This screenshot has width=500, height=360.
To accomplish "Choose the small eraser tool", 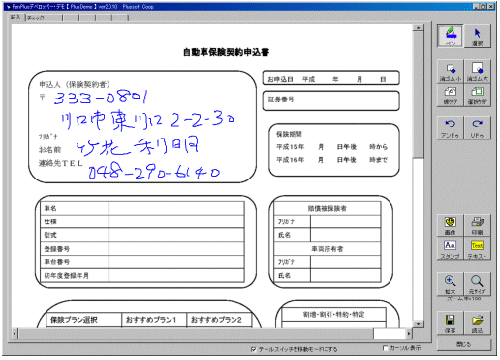I will (450, 72).
